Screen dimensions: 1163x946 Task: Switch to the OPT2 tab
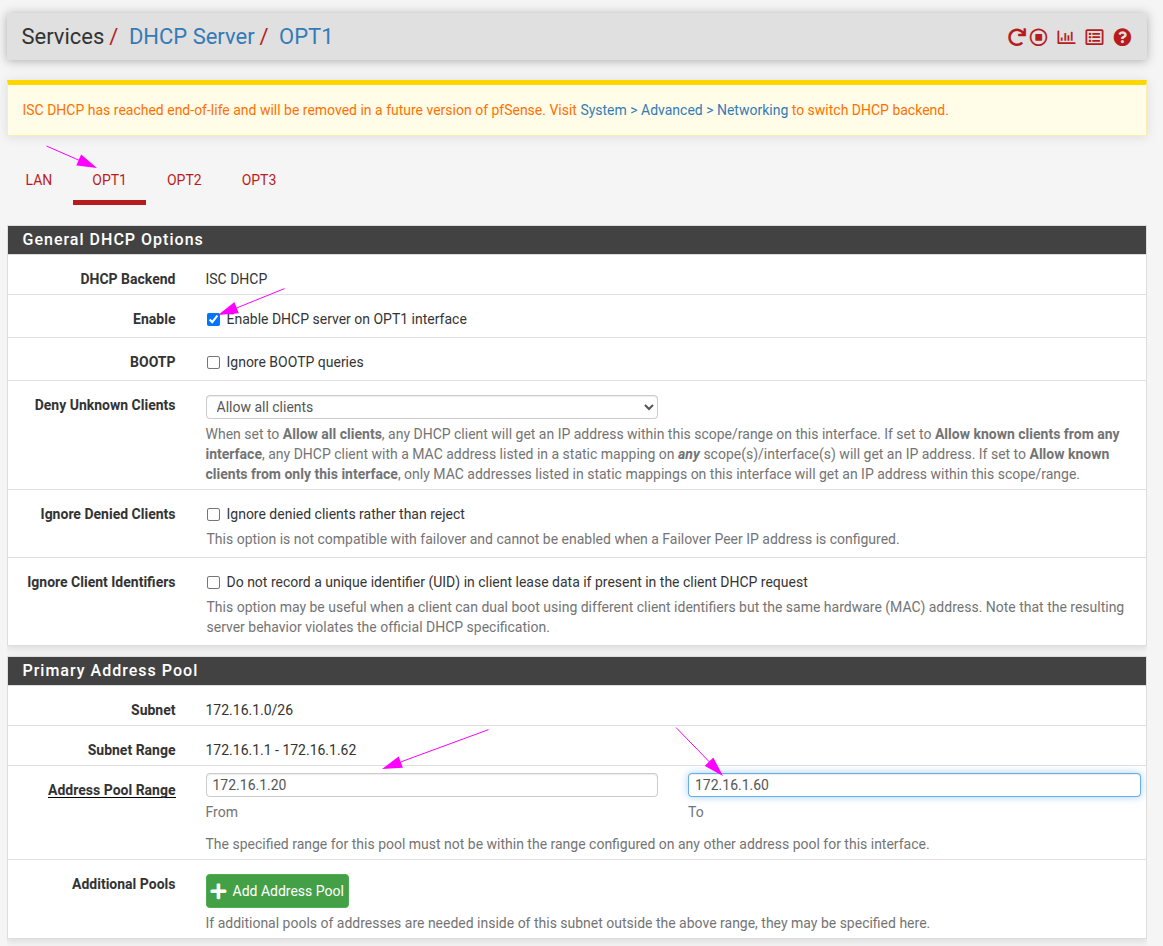point(184,180)
